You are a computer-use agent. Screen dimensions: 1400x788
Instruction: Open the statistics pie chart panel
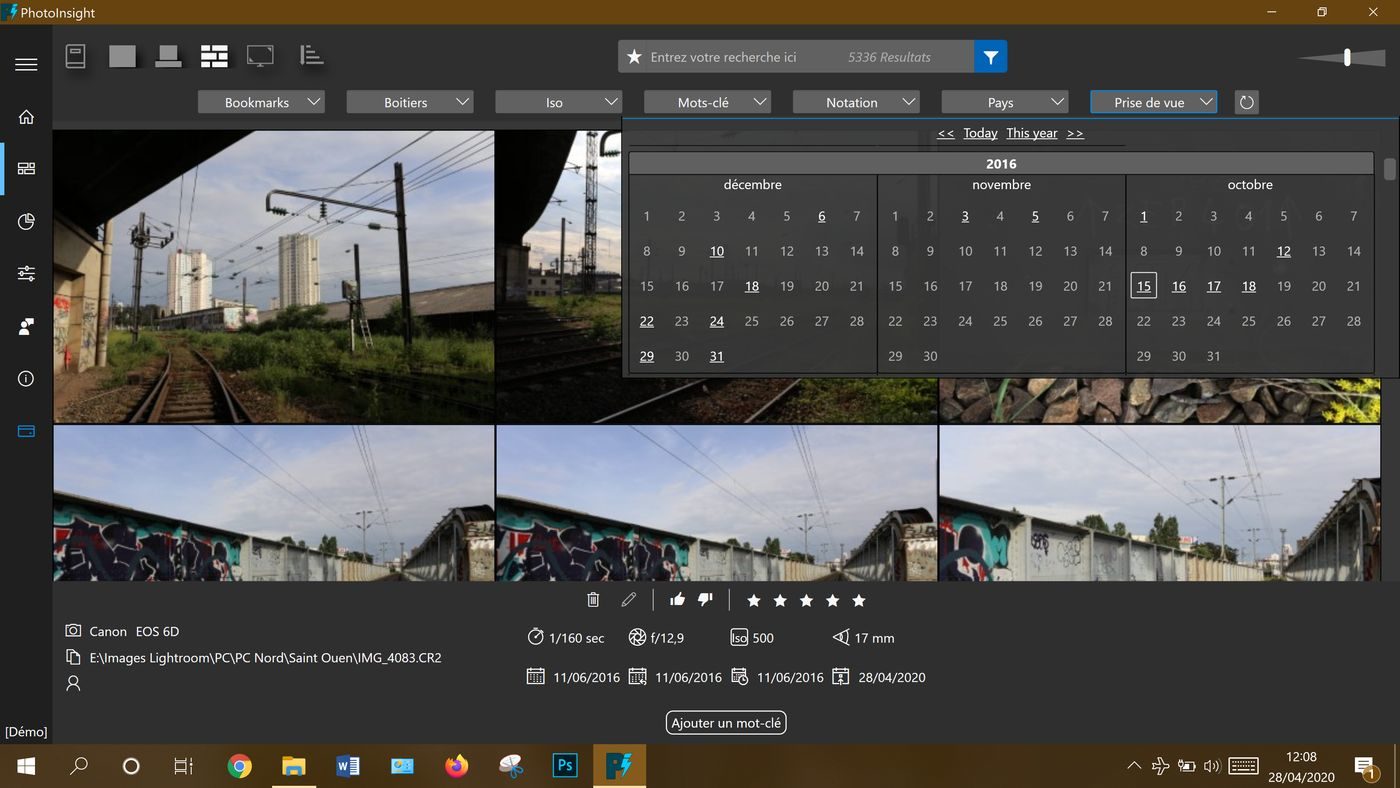pos(25,222)
